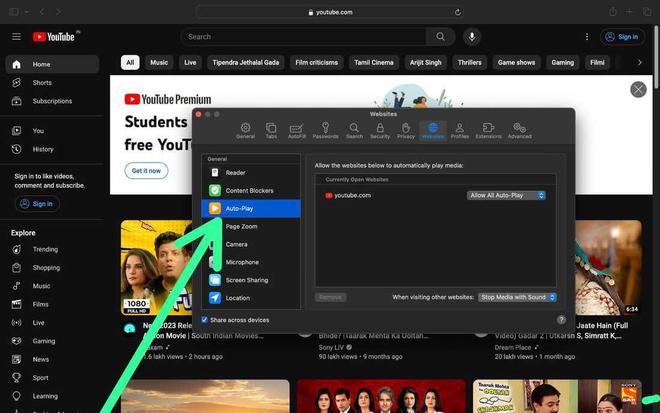
Task: Open Shopping under Explore
Action: click(x=52, y=268)
